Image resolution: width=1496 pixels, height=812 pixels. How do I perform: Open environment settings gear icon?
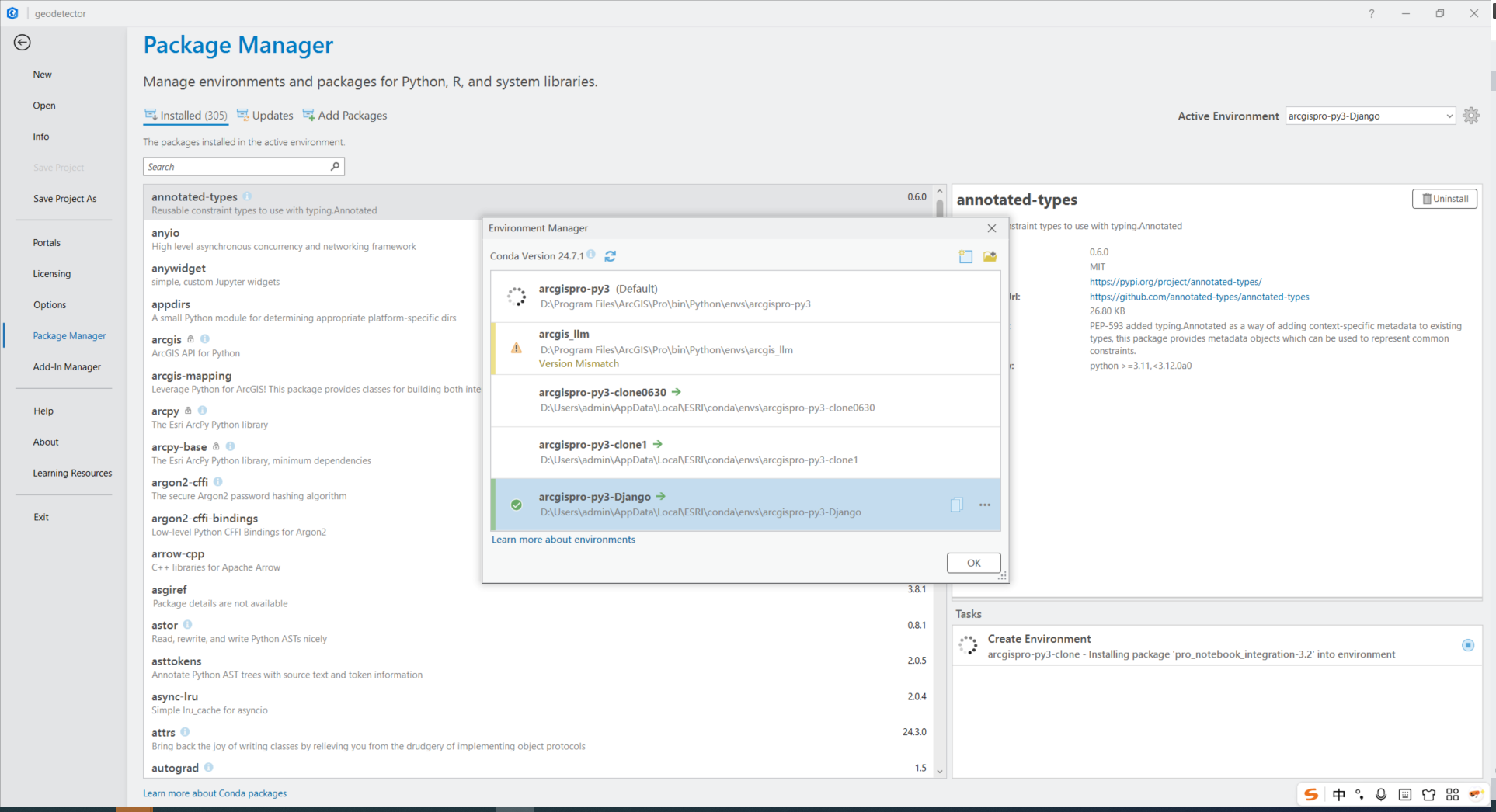coord(1471,116)
